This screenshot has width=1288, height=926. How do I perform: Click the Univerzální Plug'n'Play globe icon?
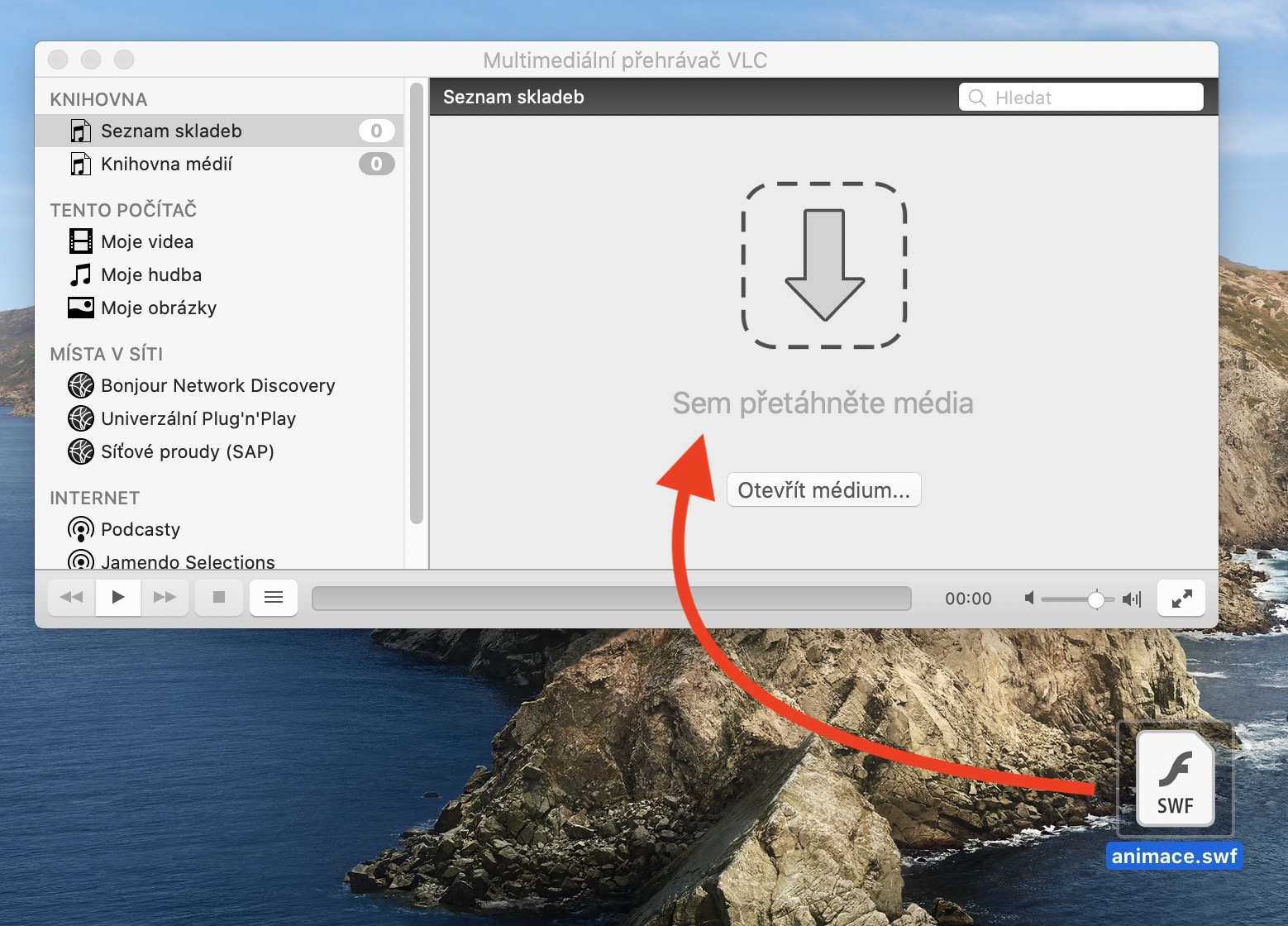[x=81, y=418]
